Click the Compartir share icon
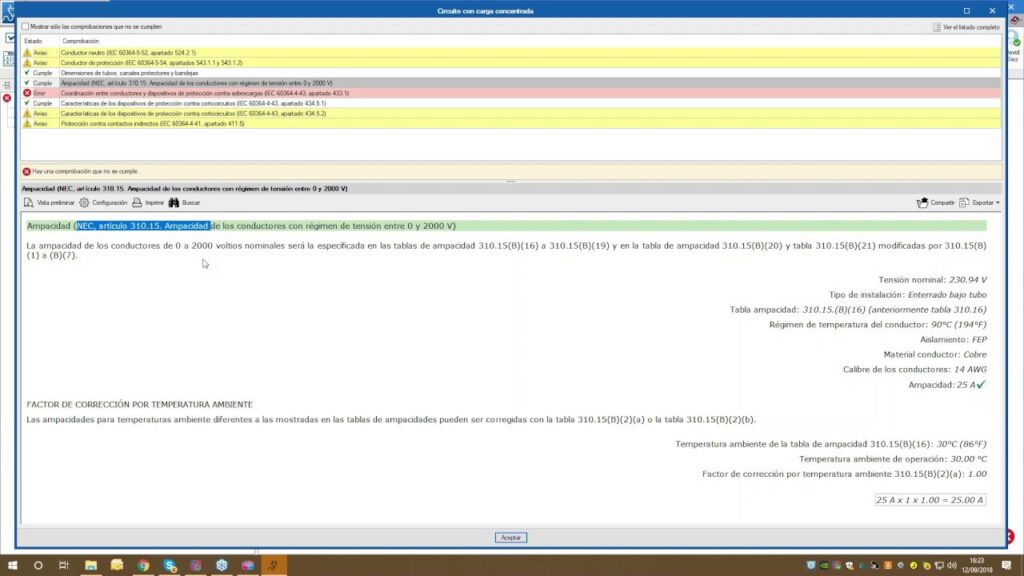 click(x=935, y=203)
